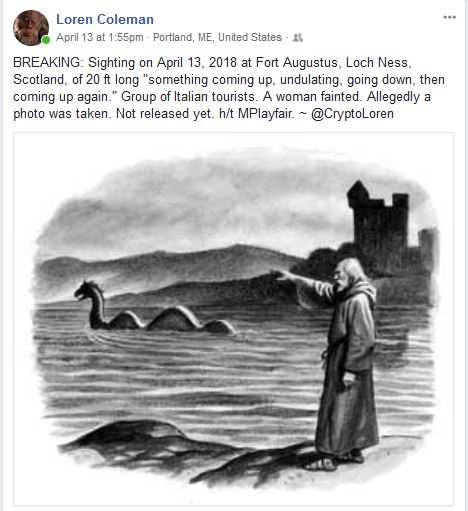Click the serpent's middle hump in the water
Viewport: 468px width, 511px height.
[x=175, y=318]
